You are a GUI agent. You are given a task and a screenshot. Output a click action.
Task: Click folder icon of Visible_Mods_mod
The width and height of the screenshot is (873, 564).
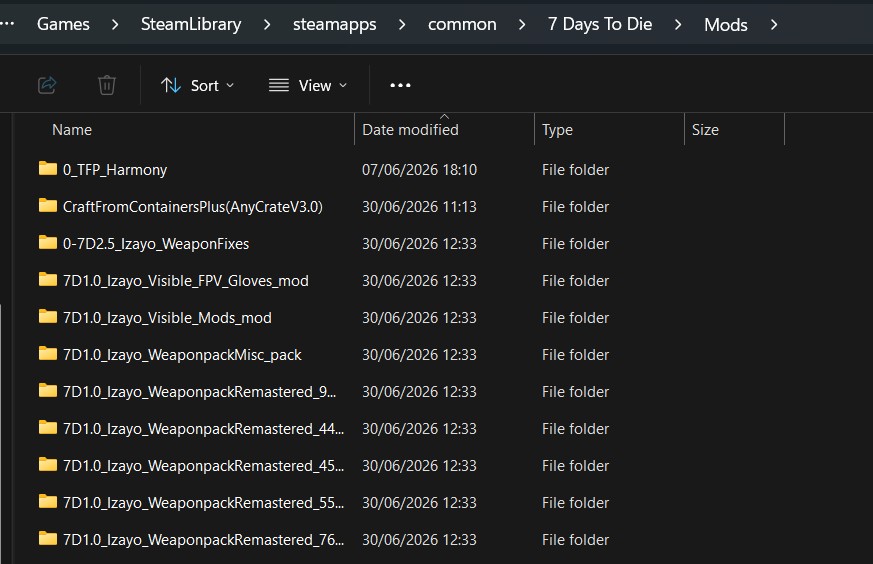(48, 316)
